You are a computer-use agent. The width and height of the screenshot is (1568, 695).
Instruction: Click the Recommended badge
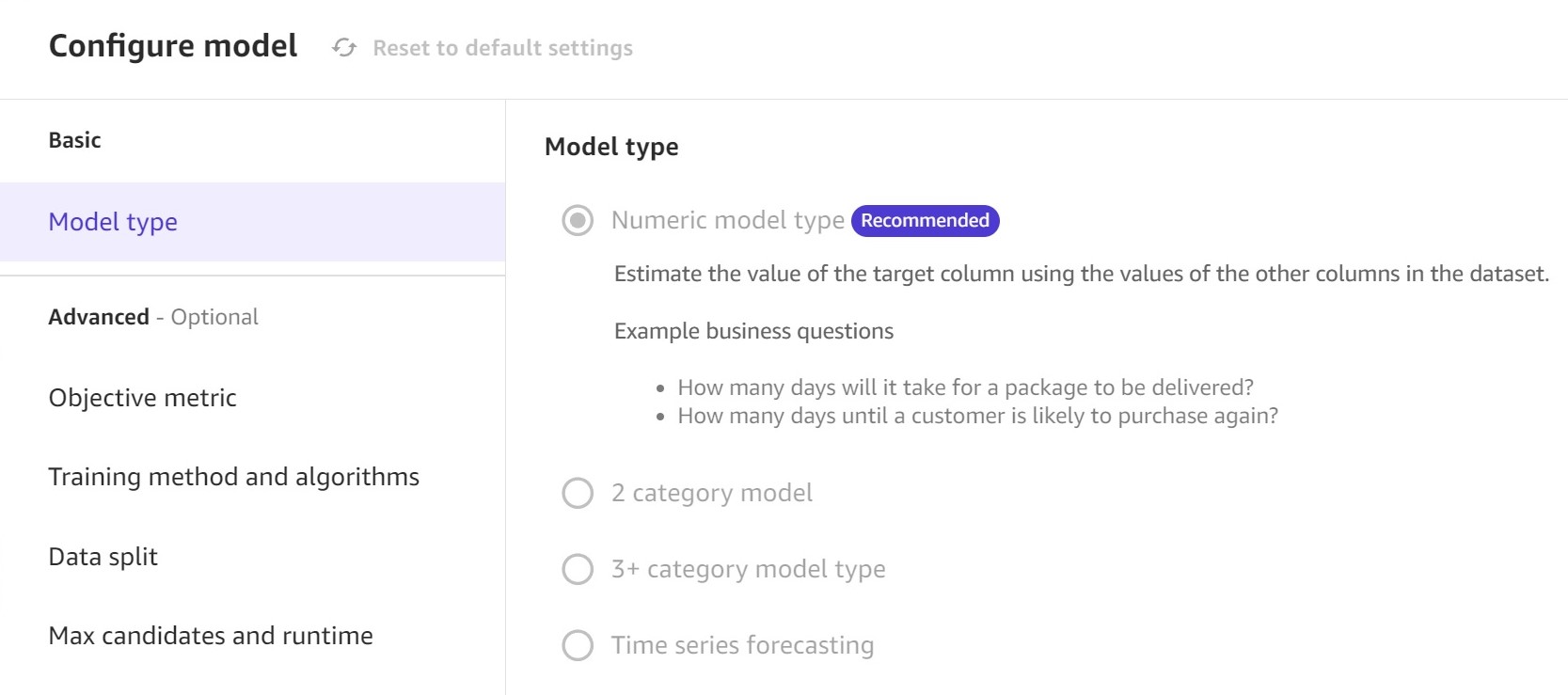(x=925, y=220)
